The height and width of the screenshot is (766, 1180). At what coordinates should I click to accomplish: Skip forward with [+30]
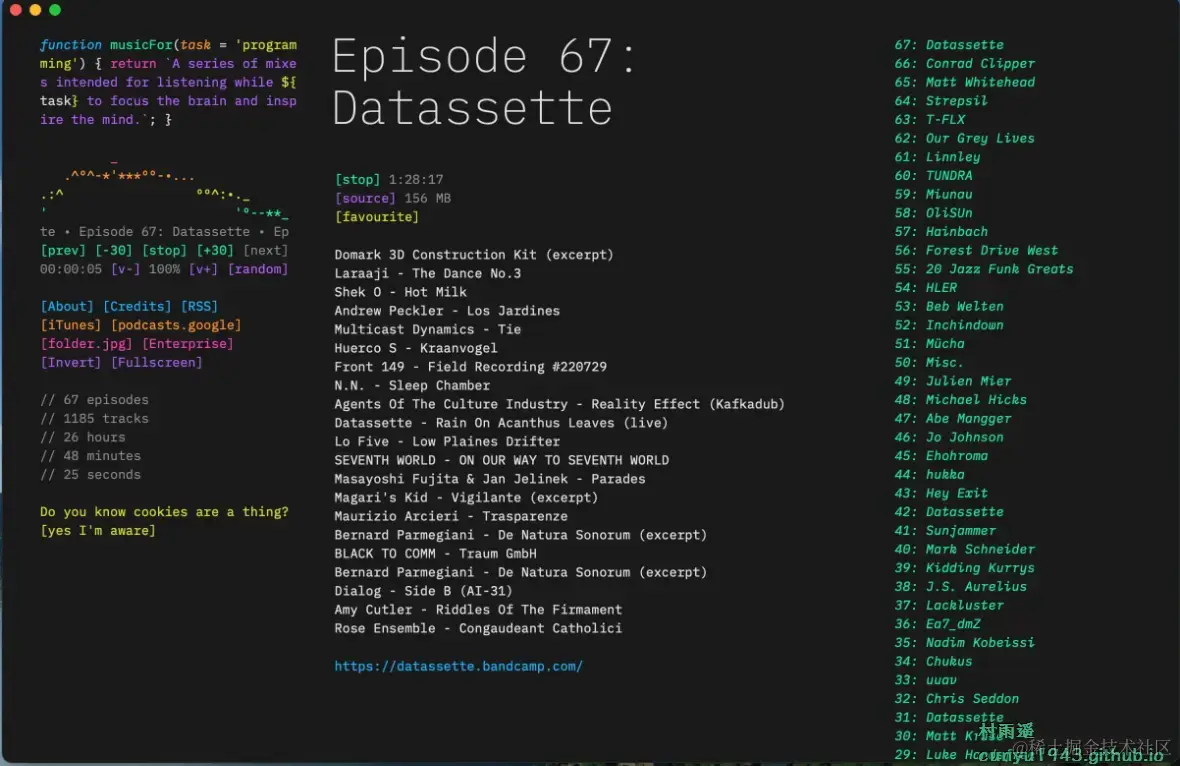point(214,251)
